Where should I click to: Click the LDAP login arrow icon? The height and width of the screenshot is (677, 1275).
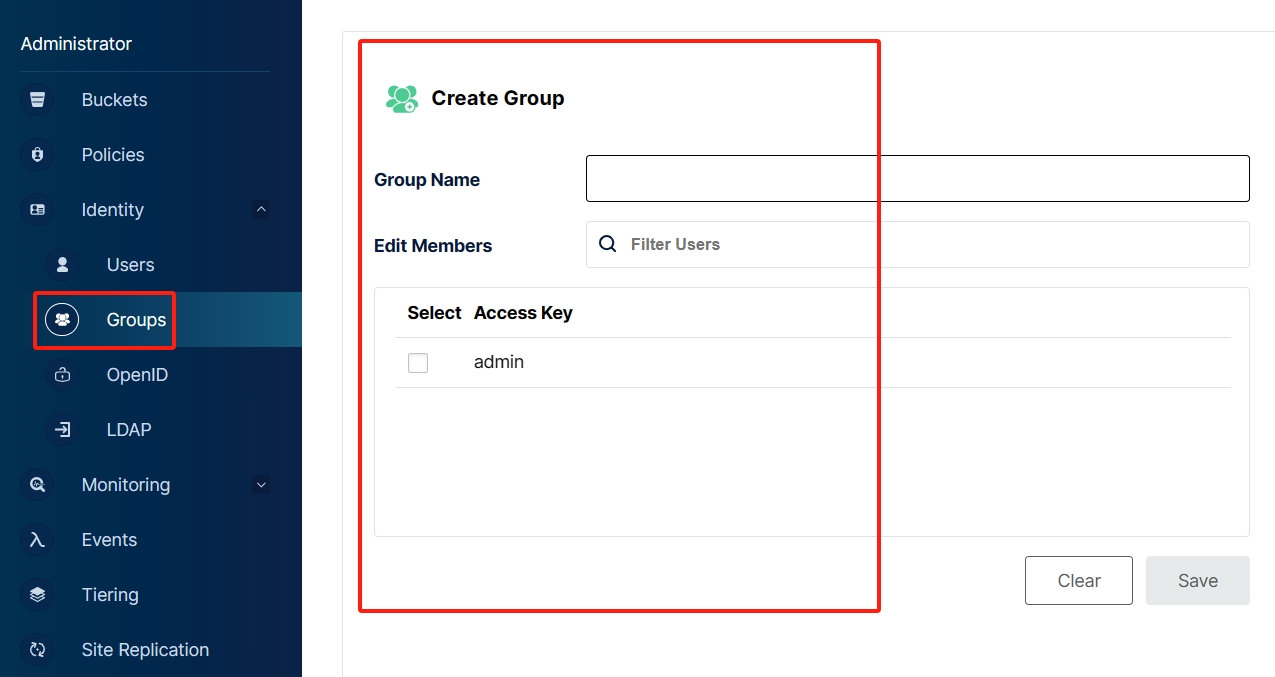click(62, 430)
